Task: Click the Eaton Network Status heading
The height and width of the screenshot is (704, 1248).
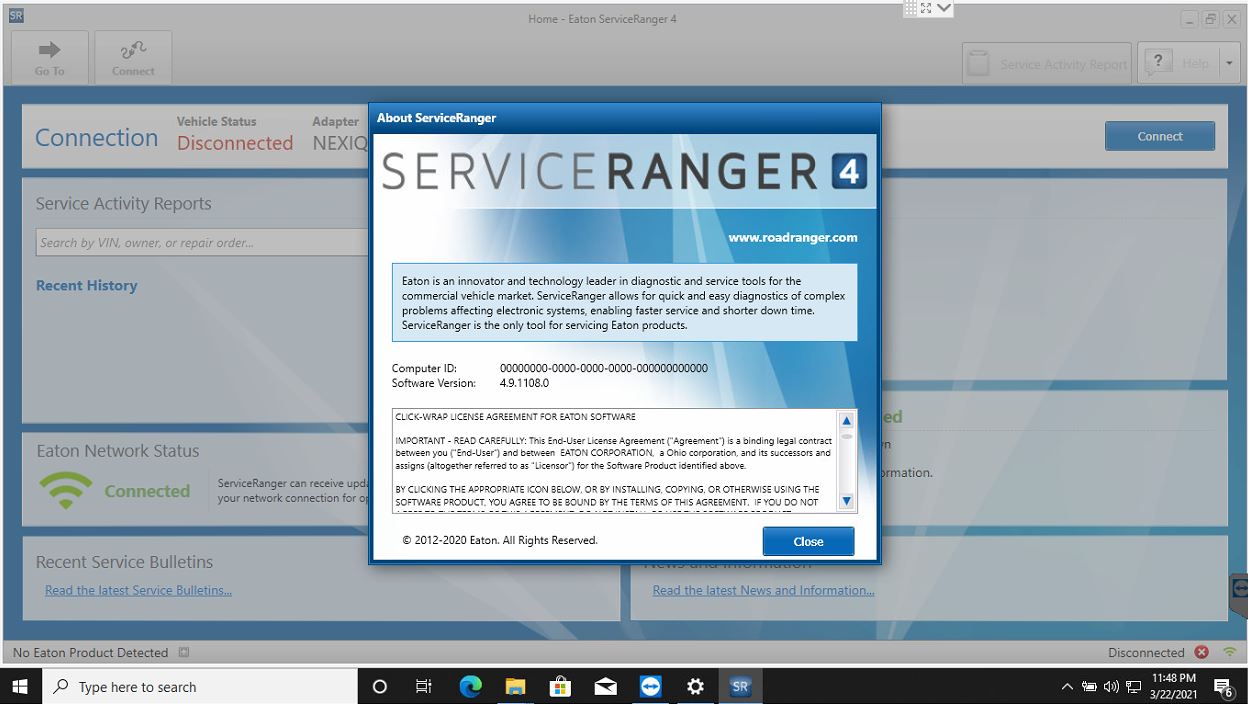Action: click(118, 451)
